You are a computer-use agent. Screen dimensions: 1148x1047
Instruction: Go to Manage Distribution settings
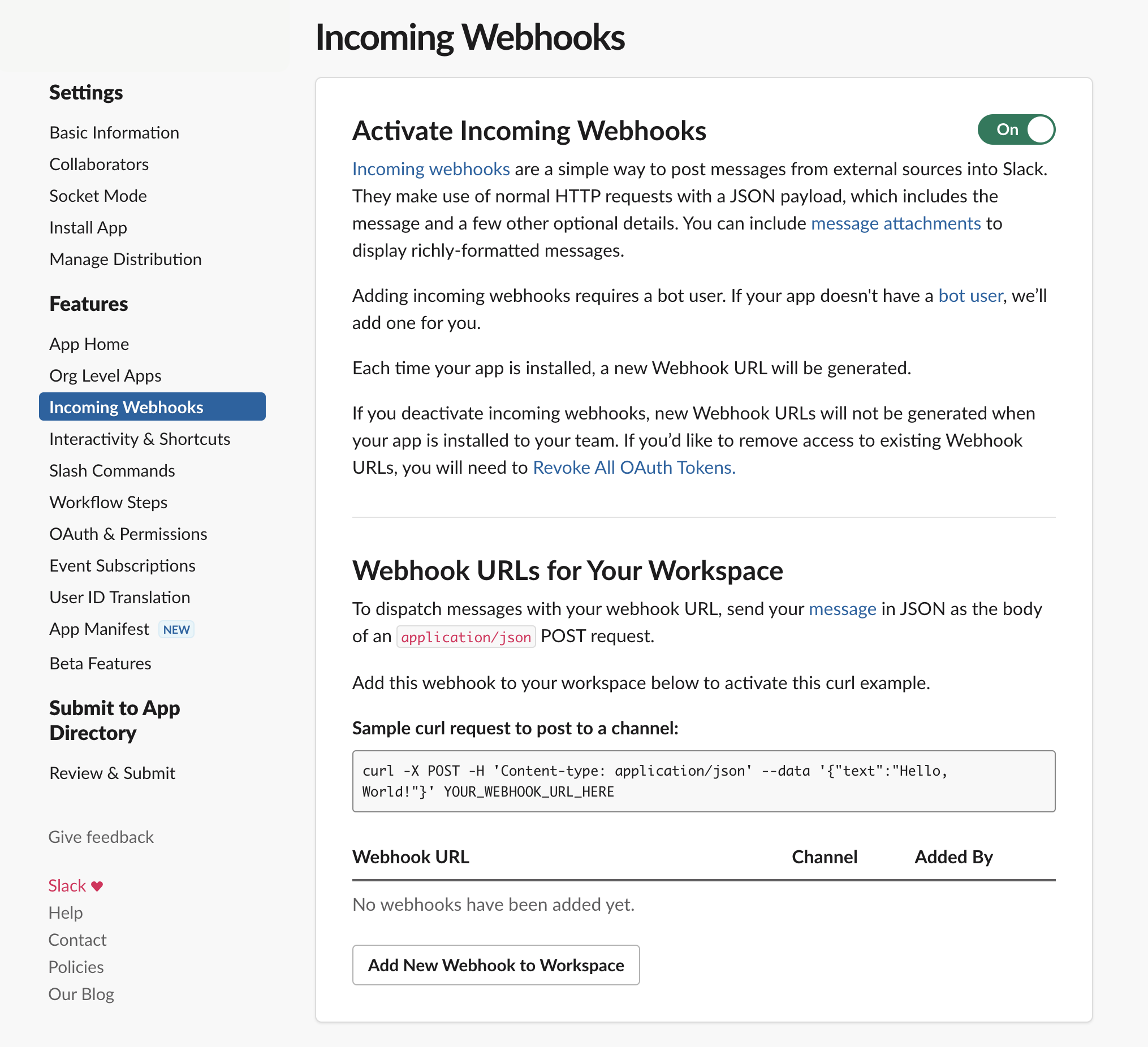(x=126, y=259)
